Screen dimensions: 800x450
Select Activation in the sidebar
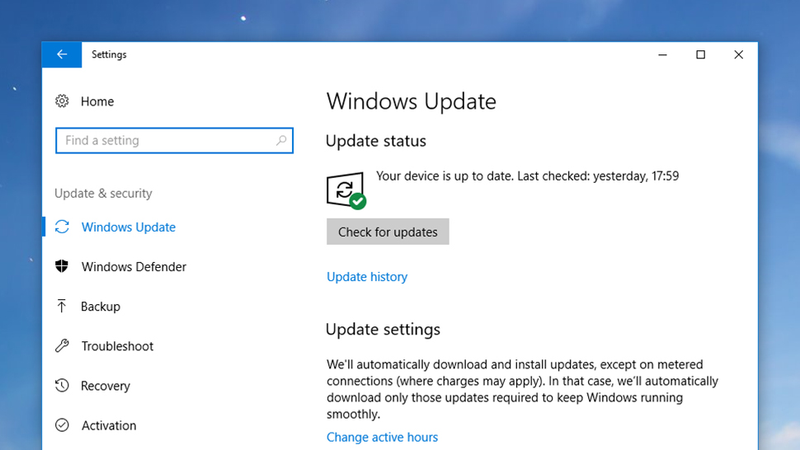tap(109, 425)
